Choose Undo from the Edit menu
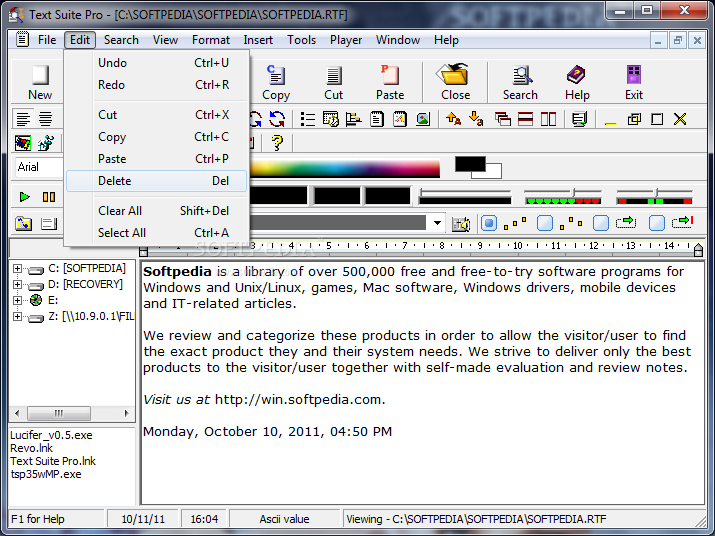715x536 pixels. pyautogui.click(x=156, y=63)
